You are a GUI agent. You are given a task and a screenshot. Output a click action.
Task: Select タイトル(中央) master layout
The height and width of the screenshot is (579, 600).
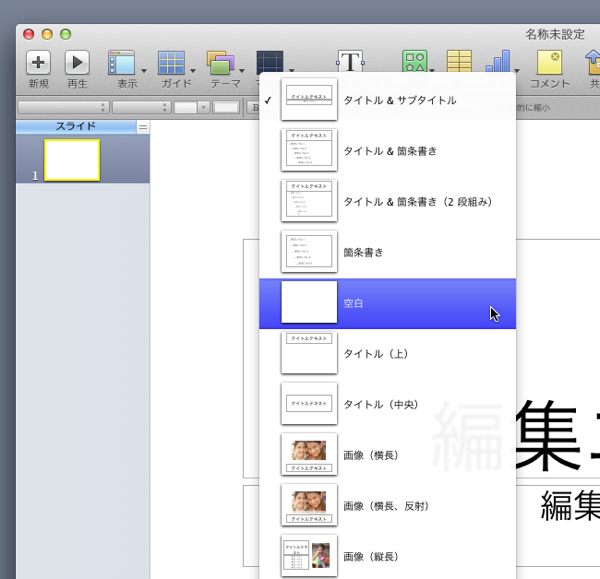click(x=387, y=404)
